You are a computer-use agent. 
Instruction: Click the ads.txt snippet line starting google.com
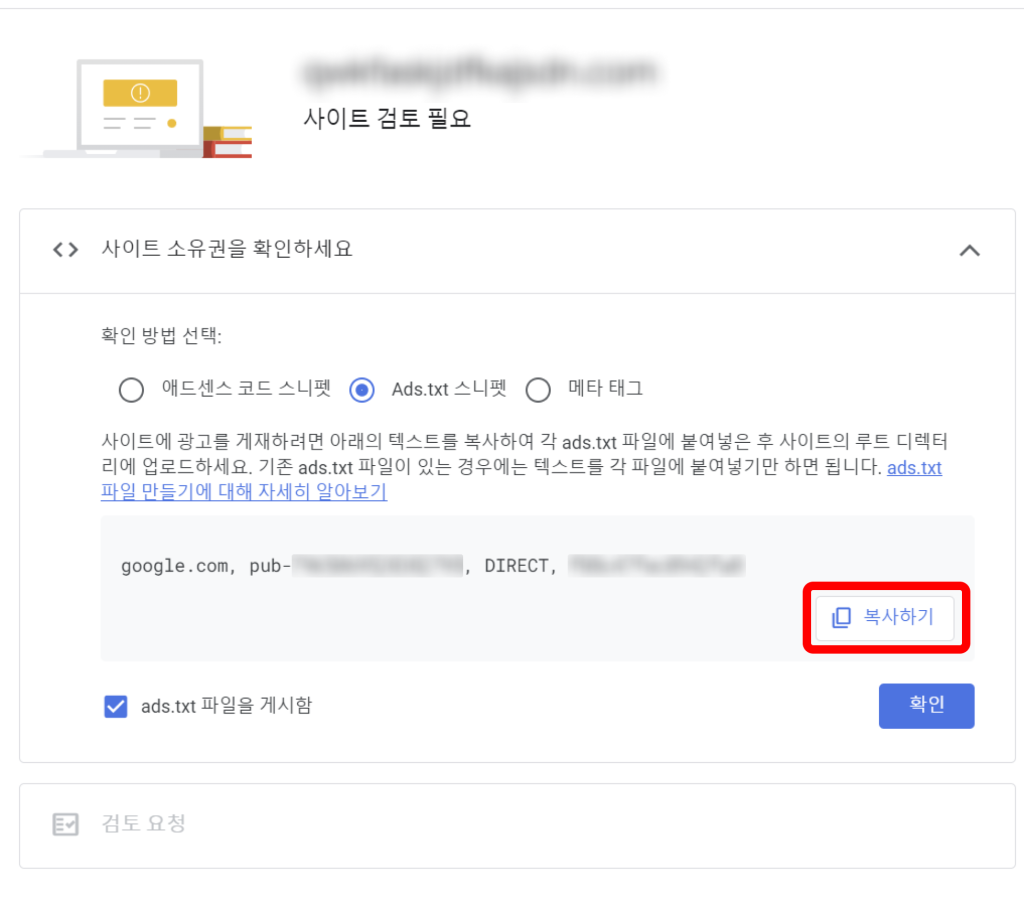point(432,566)
